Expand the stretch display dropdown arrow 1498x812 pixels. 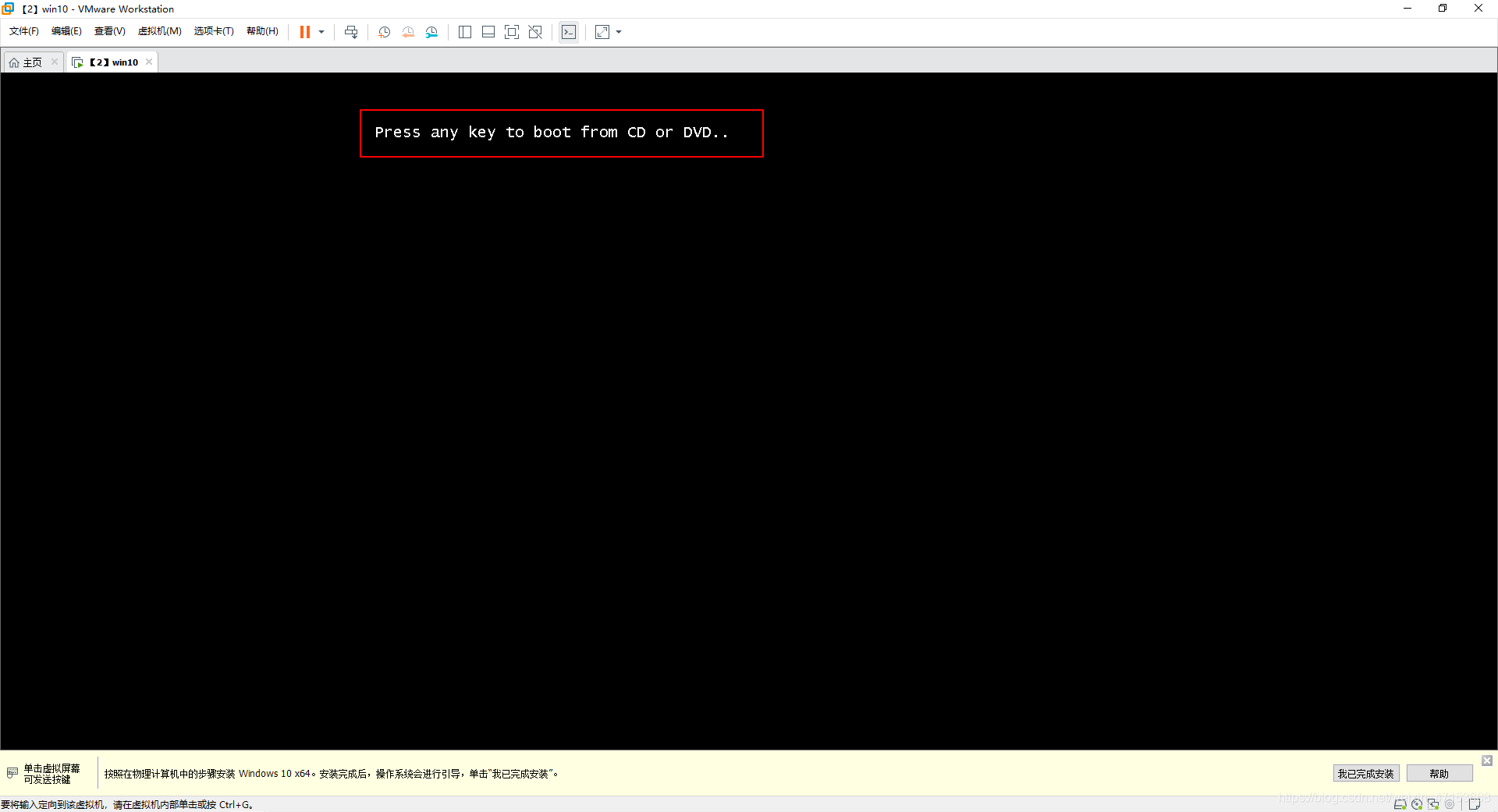(619, 32)
